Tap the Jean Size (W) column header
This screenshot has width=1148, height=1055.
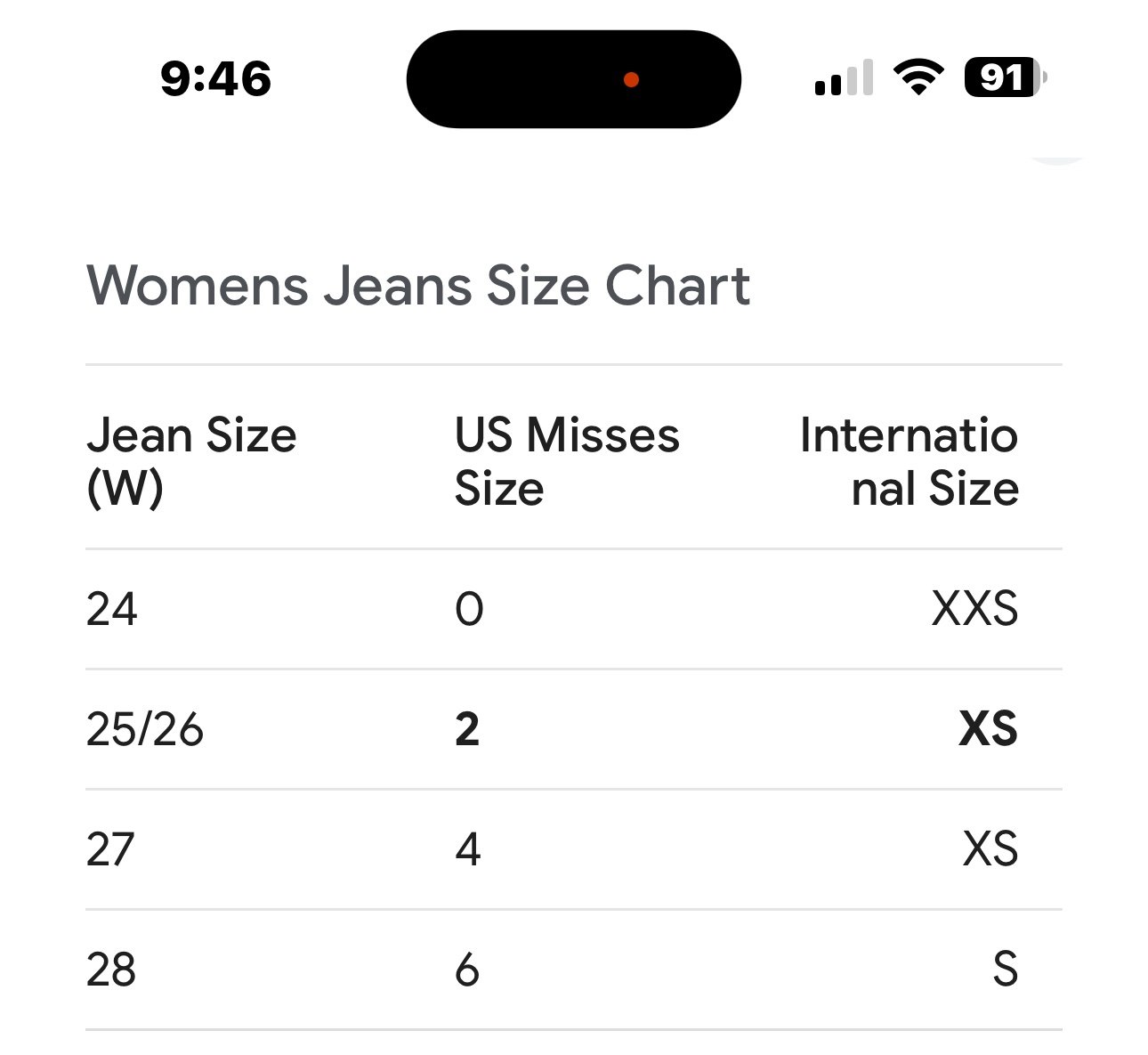(191, 461)
